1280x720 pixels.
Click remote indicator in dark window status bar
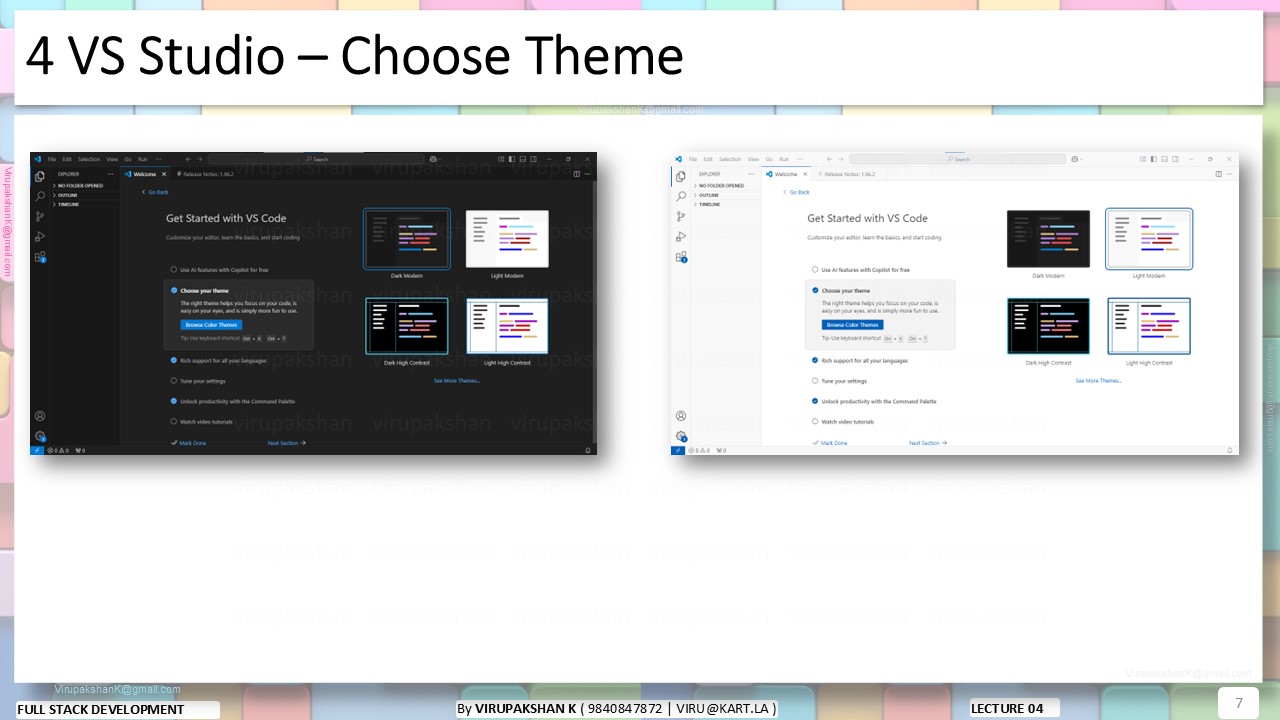(36, 450)
